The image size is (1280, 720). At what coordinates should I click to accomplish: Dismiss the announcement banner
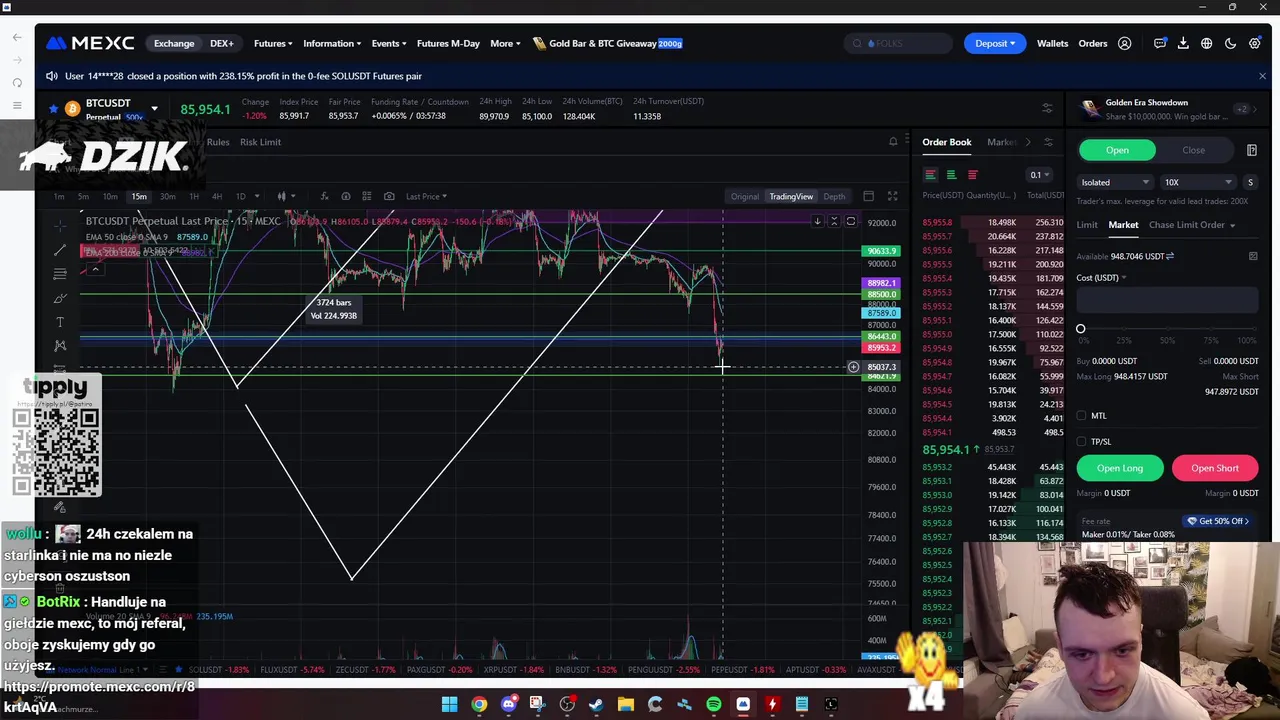pyautogui.click(x=1262, y=76)
